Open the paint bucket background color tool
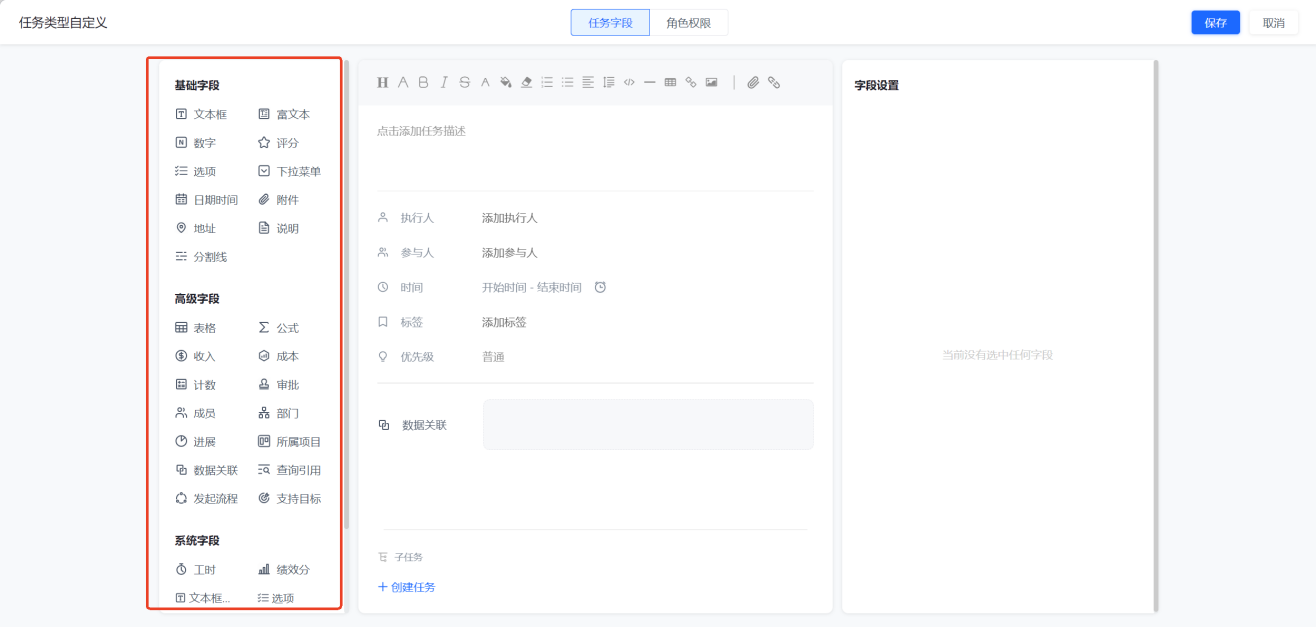 tap(506, 82)
